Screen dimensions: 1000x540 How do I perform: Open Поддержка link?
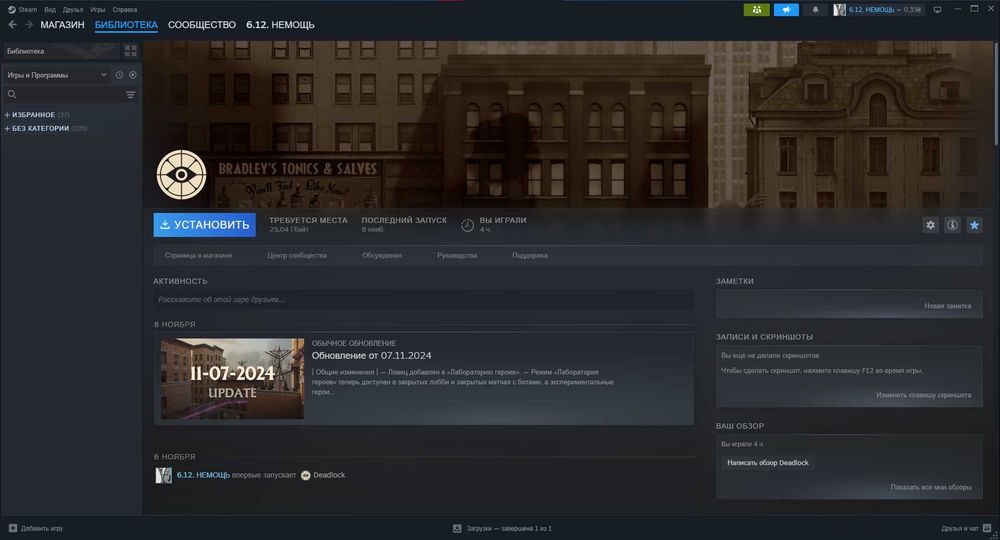coord(529,255)
